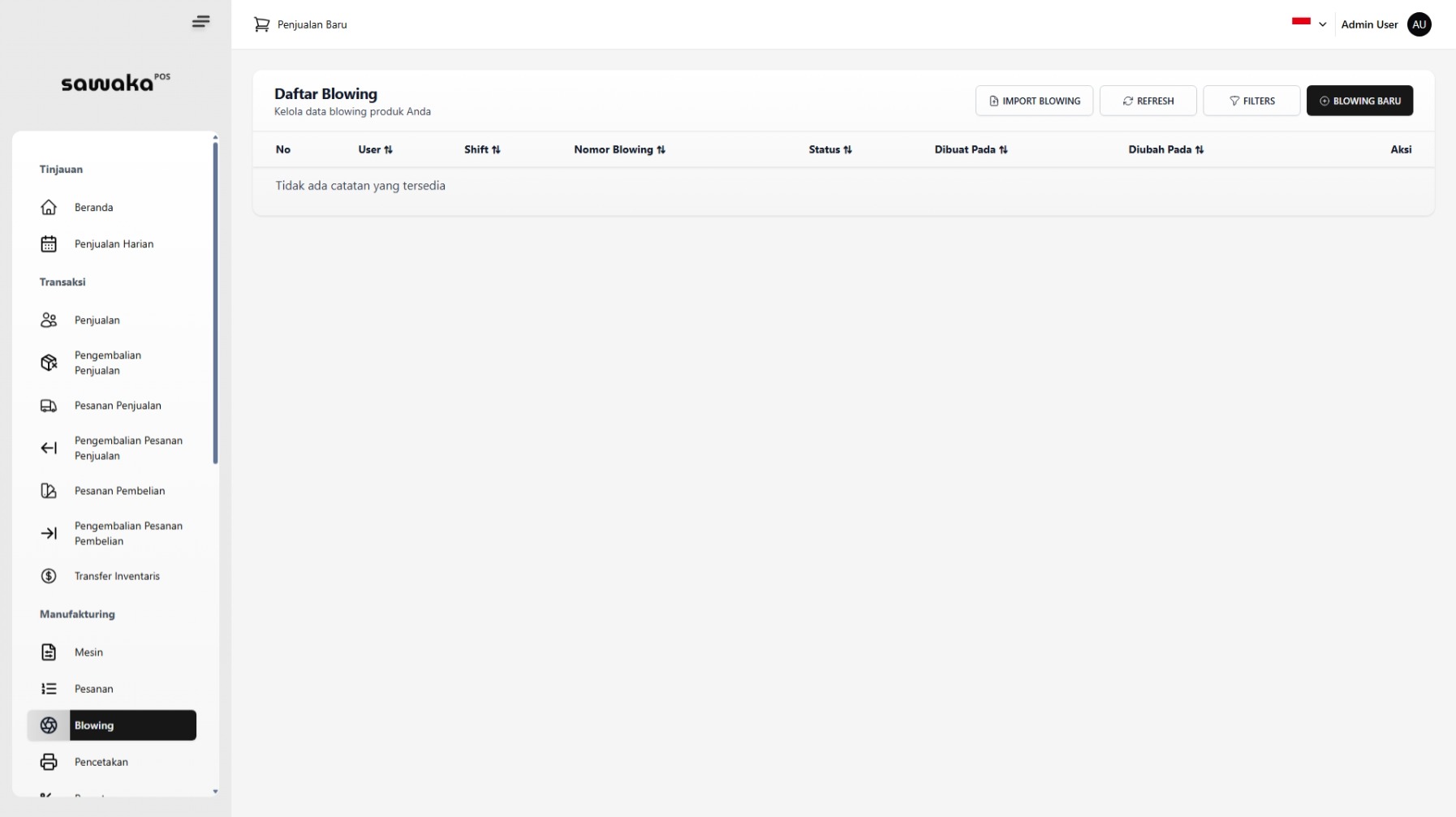
Task: Click the Pesanan list icon in sidebar
Action: (x=49, y=688)
